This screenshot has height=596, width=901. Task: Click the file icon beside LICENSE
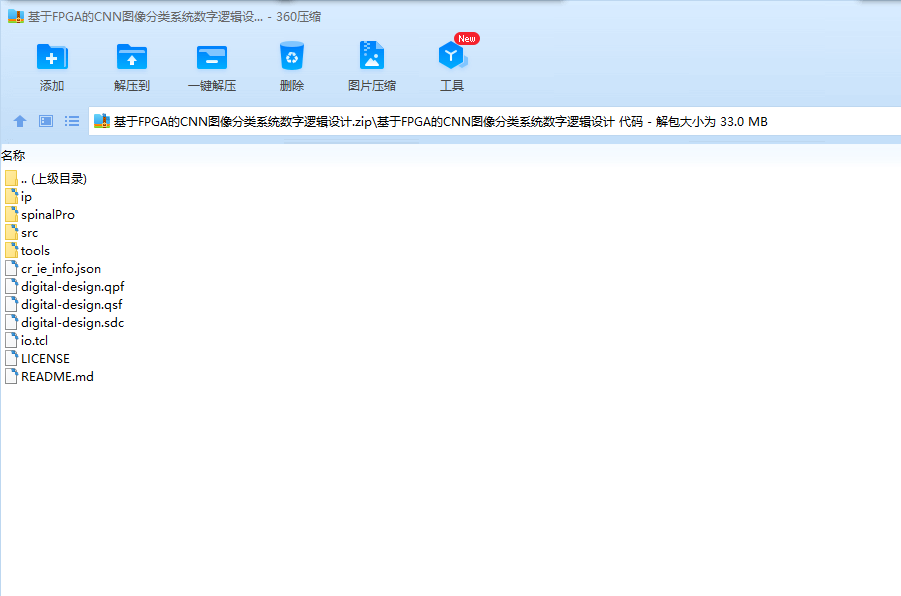coord(11,358)
